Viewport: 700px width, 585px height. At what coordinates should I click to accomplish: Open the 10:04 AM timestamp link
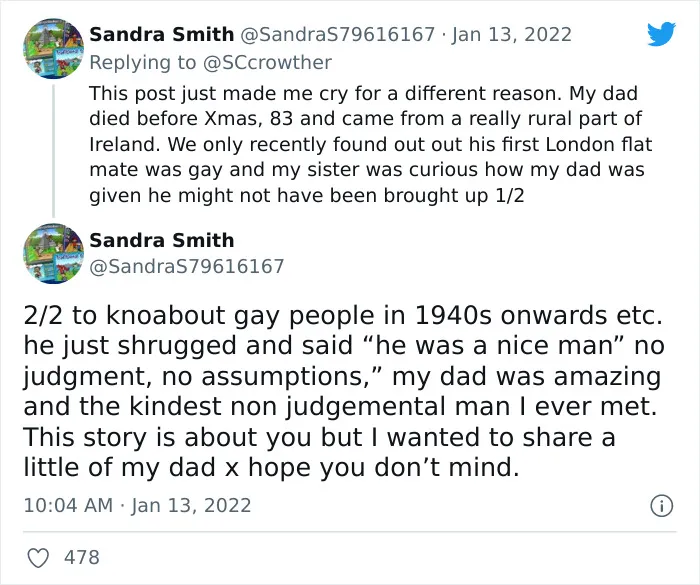(138, 505)
